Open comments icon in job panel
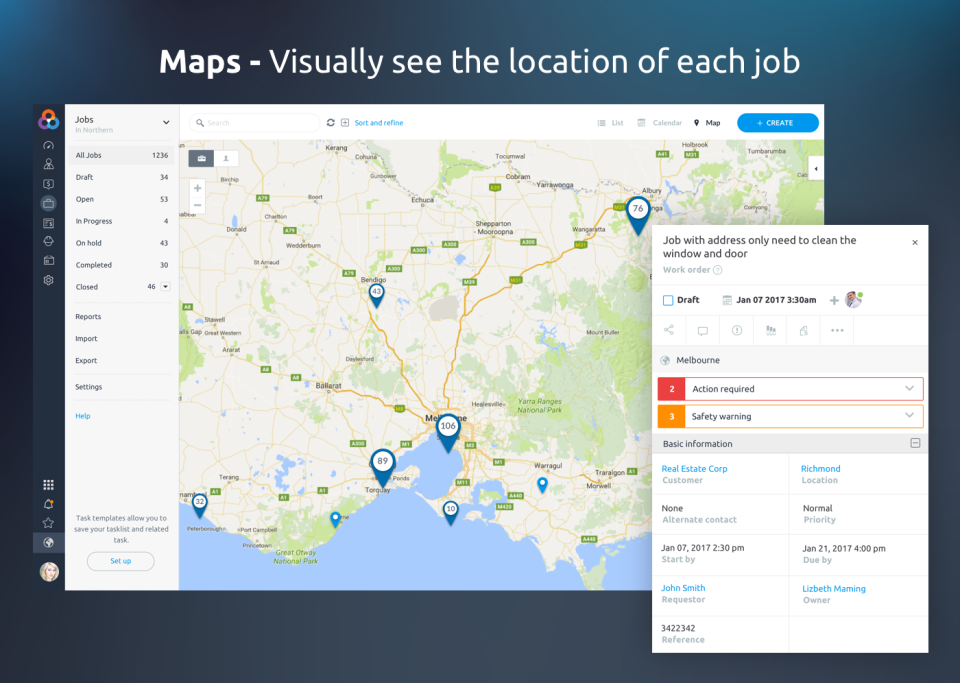960x683 pixels. 703,330
